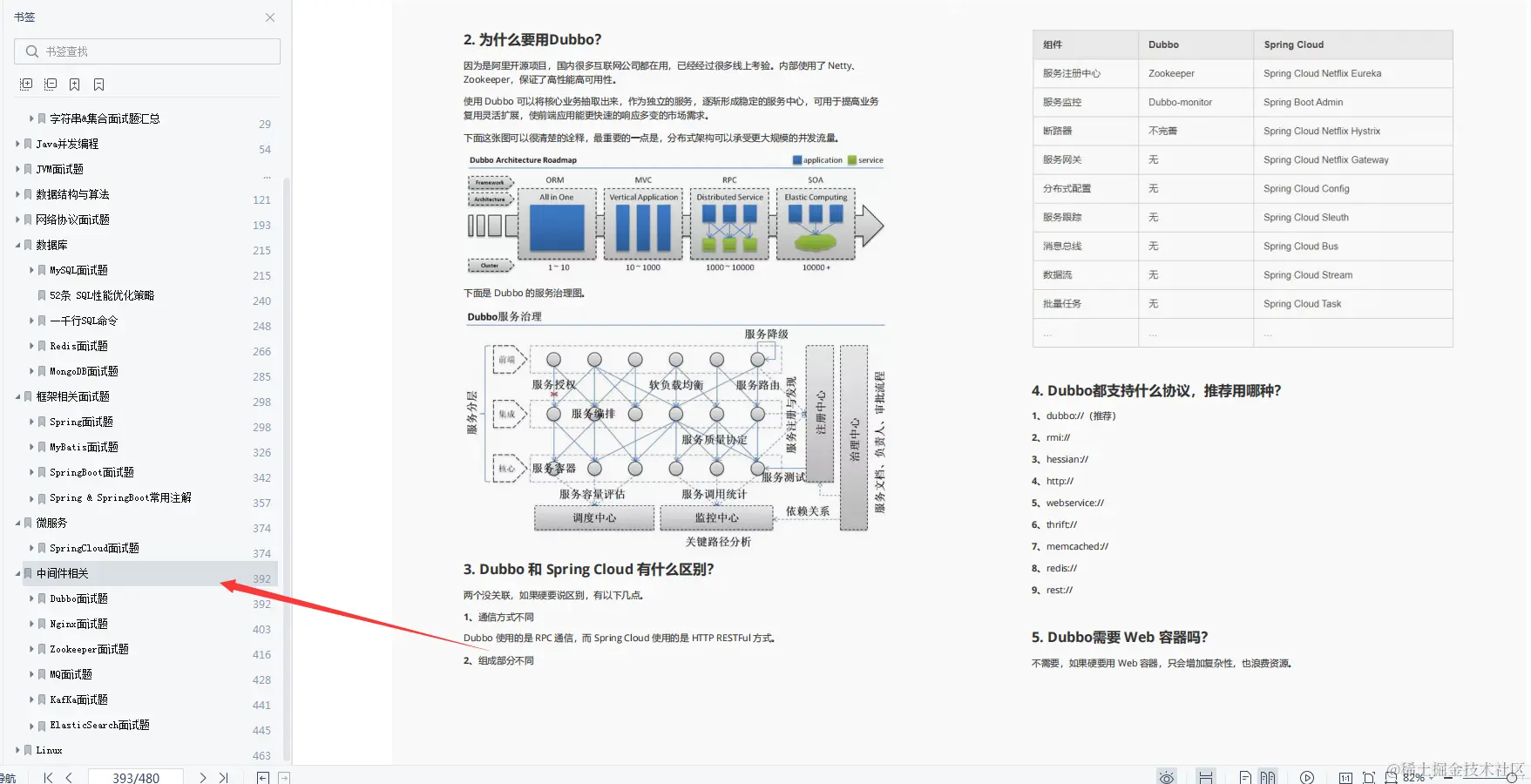Image resolution: width=1531 pixels, height=784 pixels.
Task: Expand the Linux bookmark tree
Action: click(17, 750)
